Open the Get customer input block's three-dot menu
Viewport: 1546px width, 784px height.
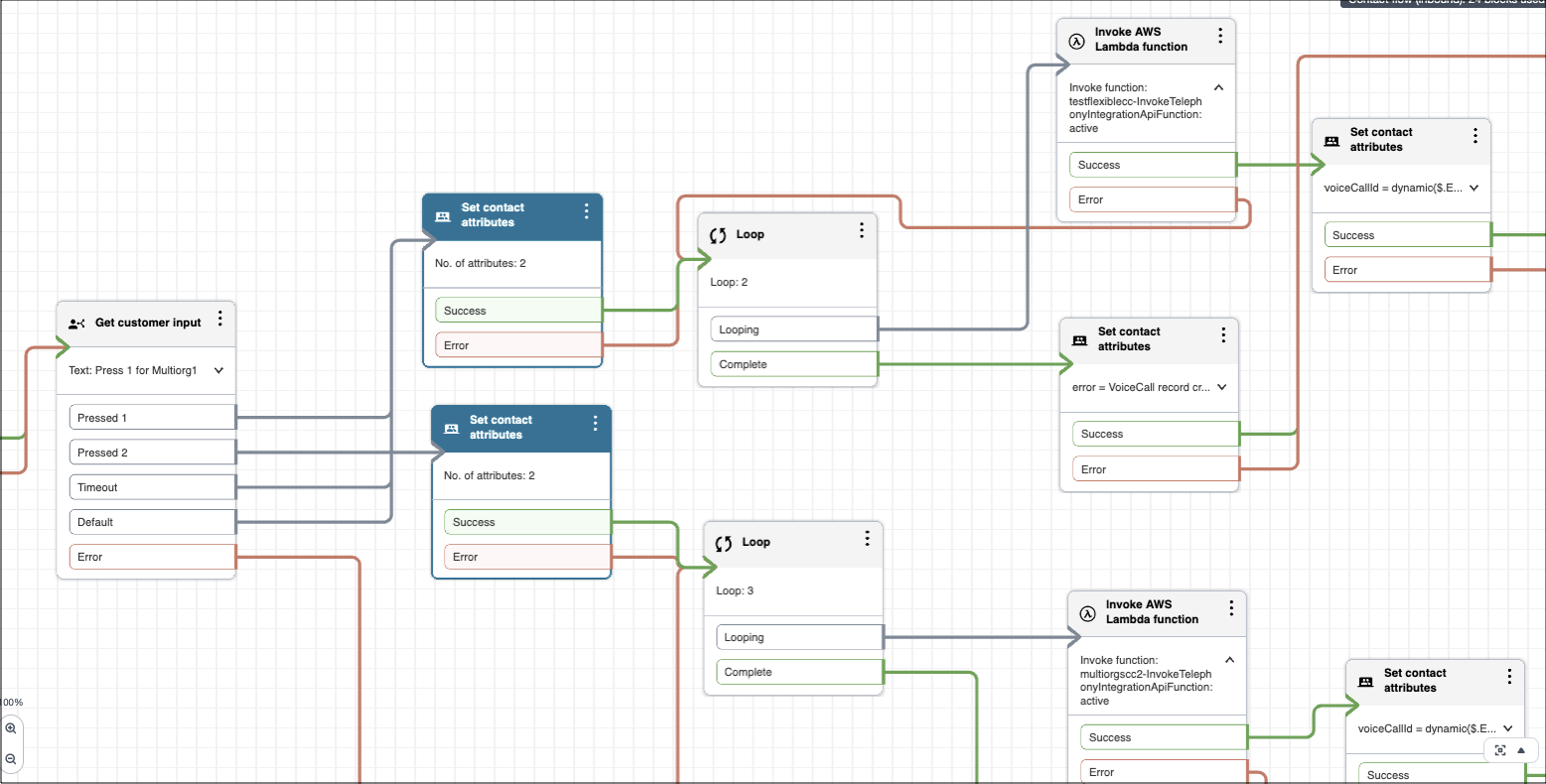click(x=220, y=319)
